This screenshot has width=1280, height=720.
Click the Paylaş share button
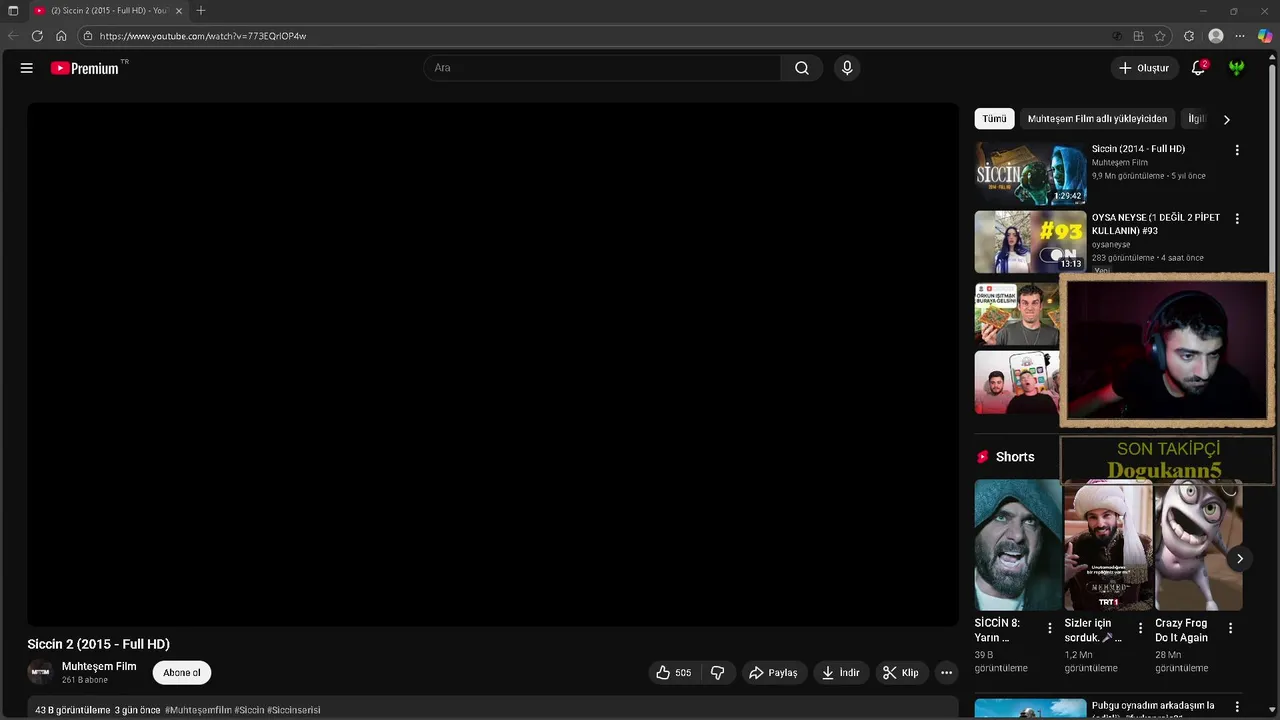[773, 673]
